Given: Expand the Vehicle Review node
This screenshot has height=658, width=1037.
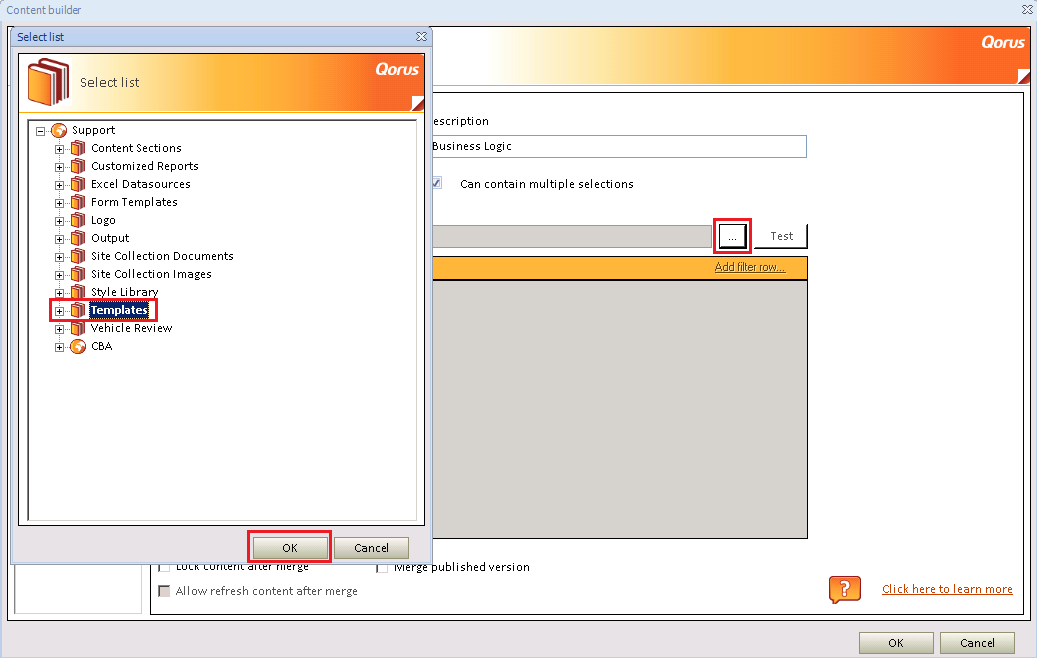Looking at the screenshot, I should [60, 329].
